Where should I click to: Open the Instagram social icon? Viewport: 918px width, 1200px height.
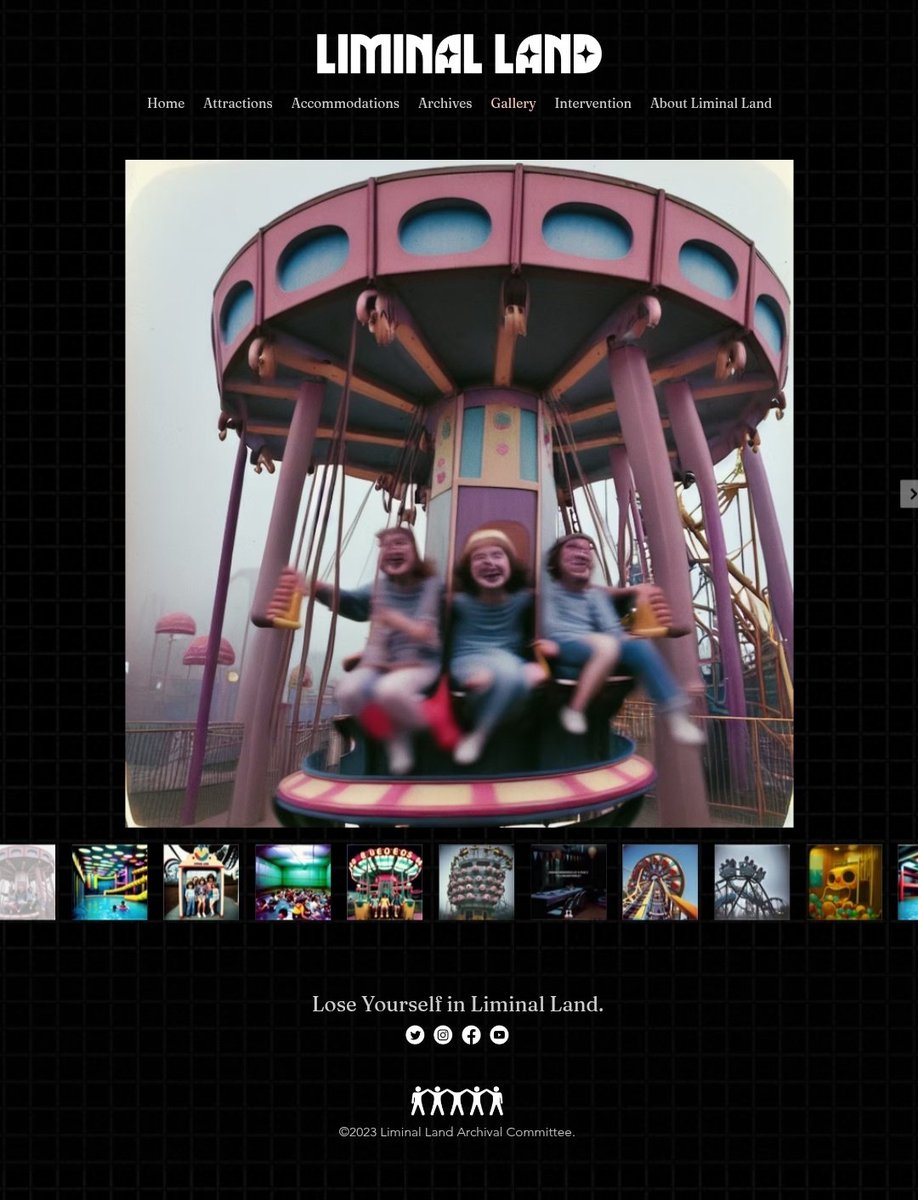pos(443,1035)
